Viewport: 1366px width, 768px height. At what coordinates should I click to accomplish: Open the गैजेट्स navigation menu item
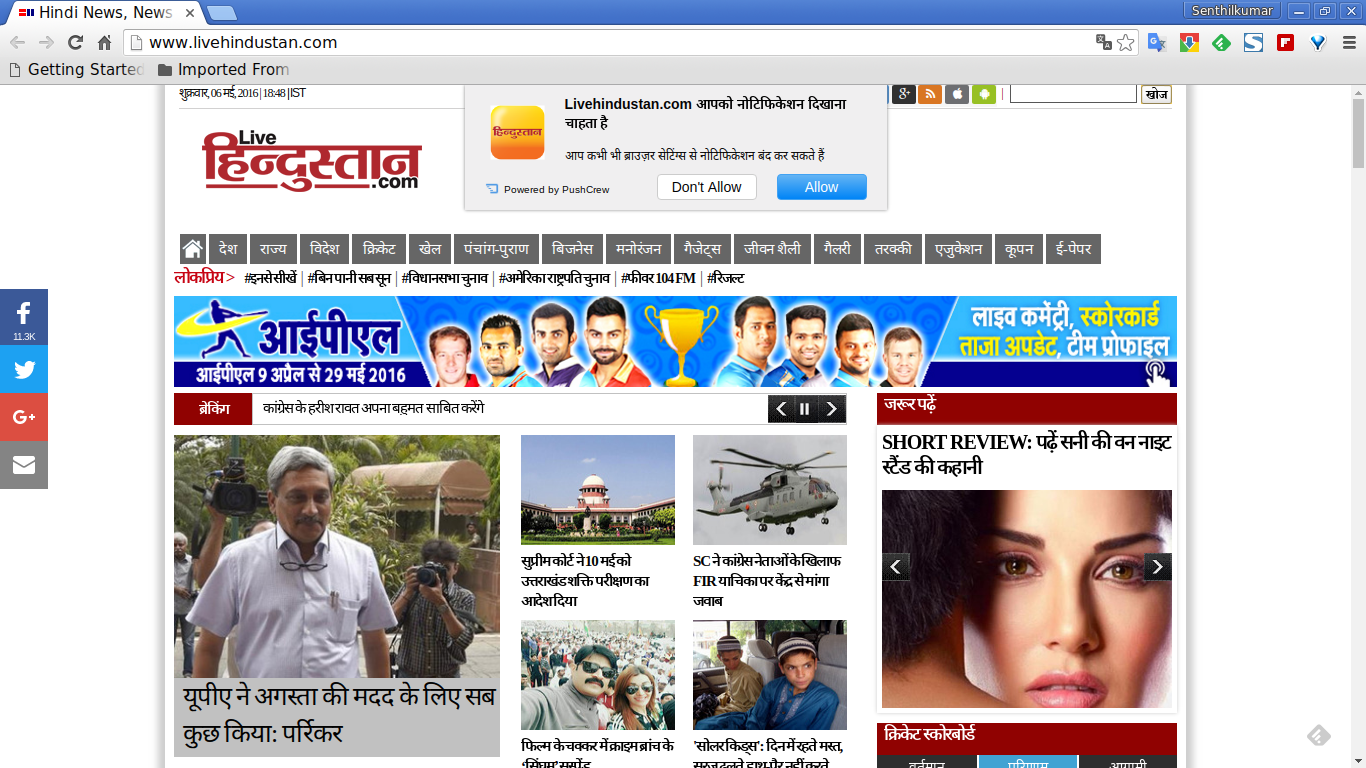click(702, 249)
